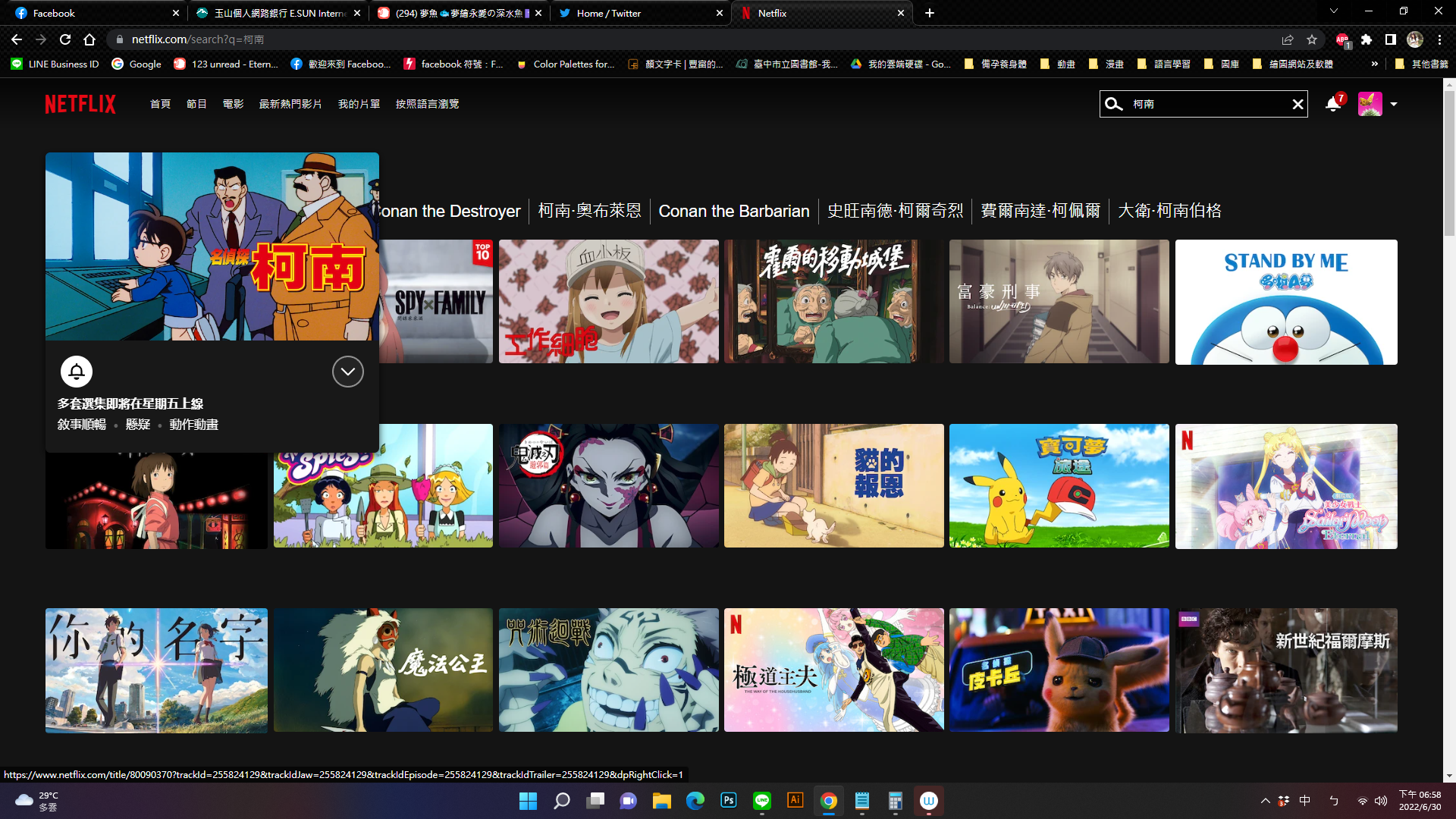The width and height of the screenshot is (1456, 819).
Task: Open the 富豪刑事 thumbnail
Action: tap(1059, 302)
